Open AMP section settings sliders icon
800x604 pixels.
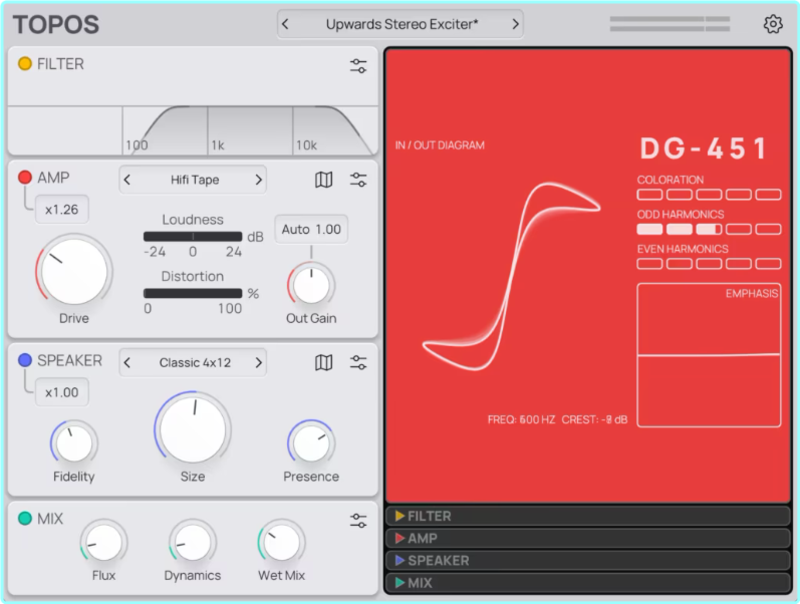[358, 180]
